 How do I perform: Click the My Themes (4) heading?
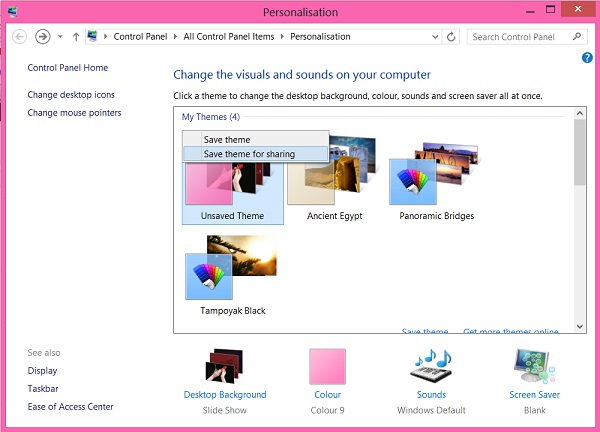211,117
